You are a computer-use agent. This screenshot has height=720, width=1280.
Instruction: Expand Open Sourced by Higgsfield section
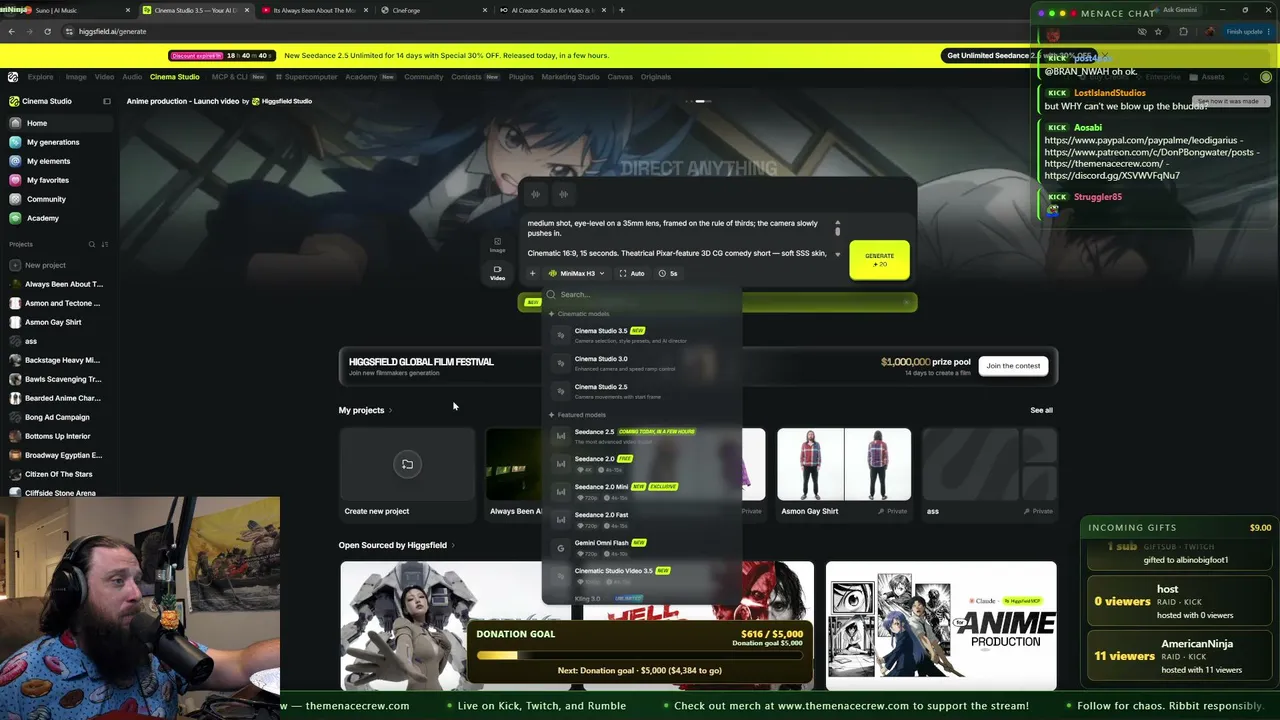[397, 545]
